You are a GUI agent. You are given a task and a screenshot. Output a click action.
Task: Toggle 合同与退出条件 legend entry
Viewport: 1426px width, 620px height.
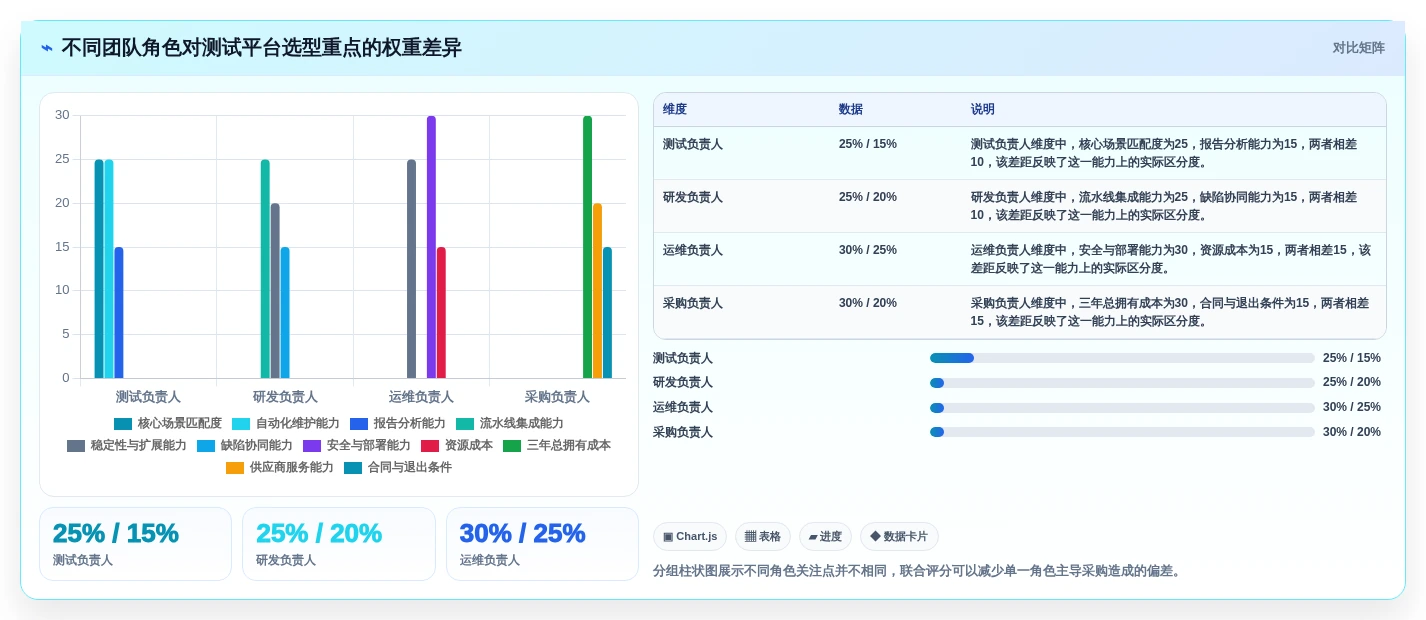[x=398, y=467]
